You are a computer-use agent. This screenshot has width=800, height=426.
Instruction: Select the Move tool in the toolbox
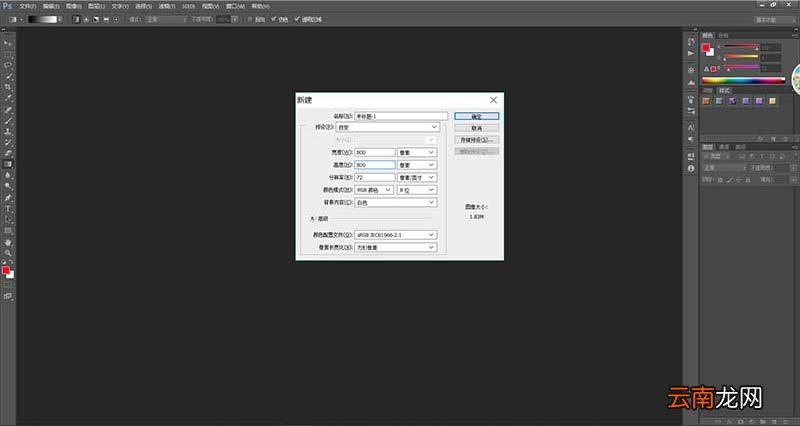tap(8, 43)
